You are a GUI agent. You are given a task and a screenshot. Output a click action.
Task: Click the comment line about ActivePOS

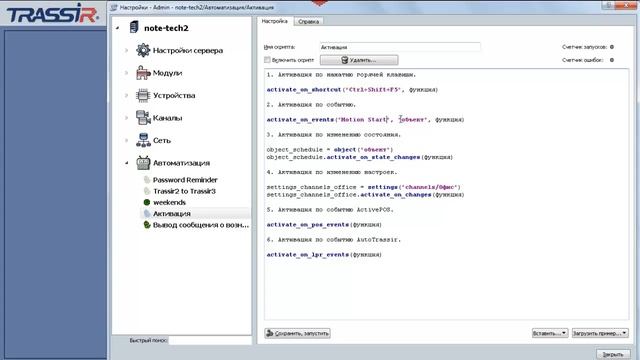click(330, 209)
